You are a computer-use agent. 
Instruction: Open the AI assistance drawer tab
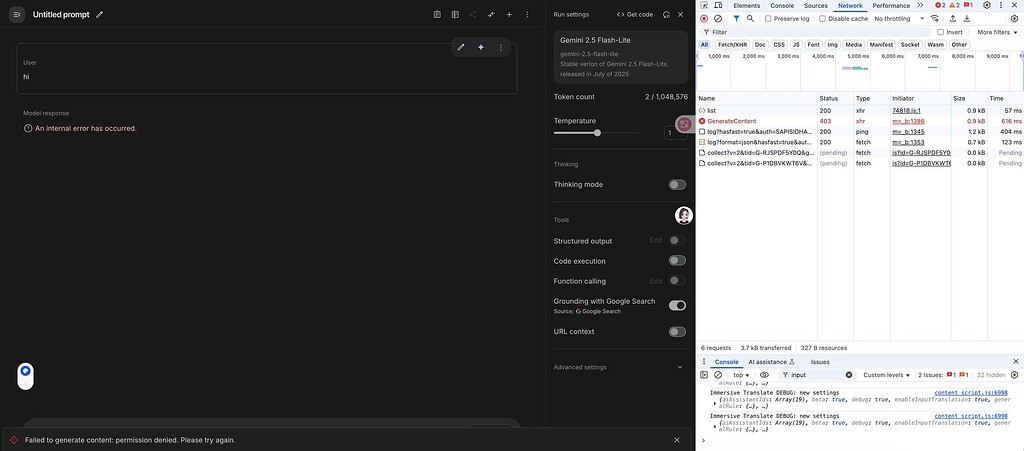click(x=771, y=362)
